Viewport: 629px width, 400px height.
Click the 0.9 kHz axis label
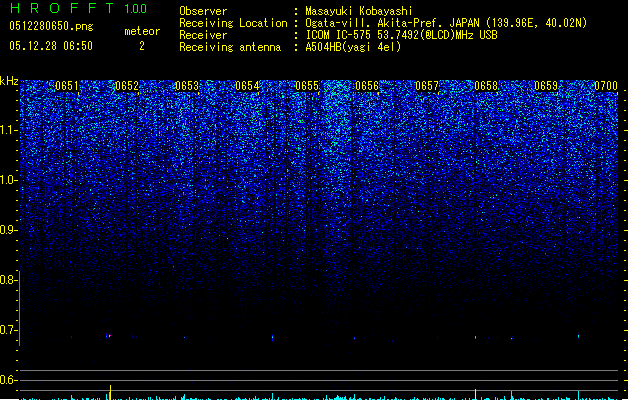[8, 230]
